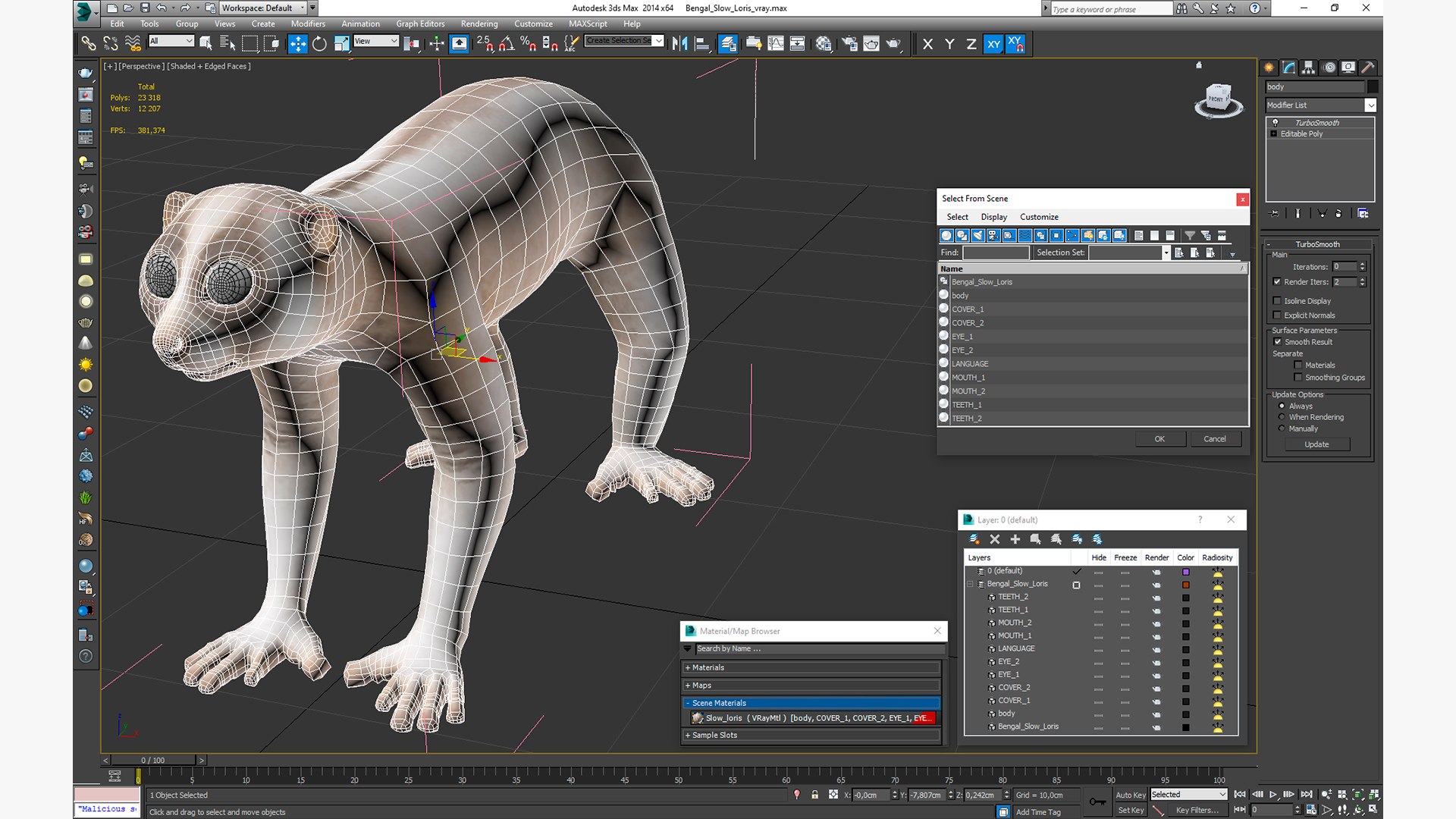Restrict transform to the X axis
This screenshot has height=819, width=1456.
pos(927,44)
